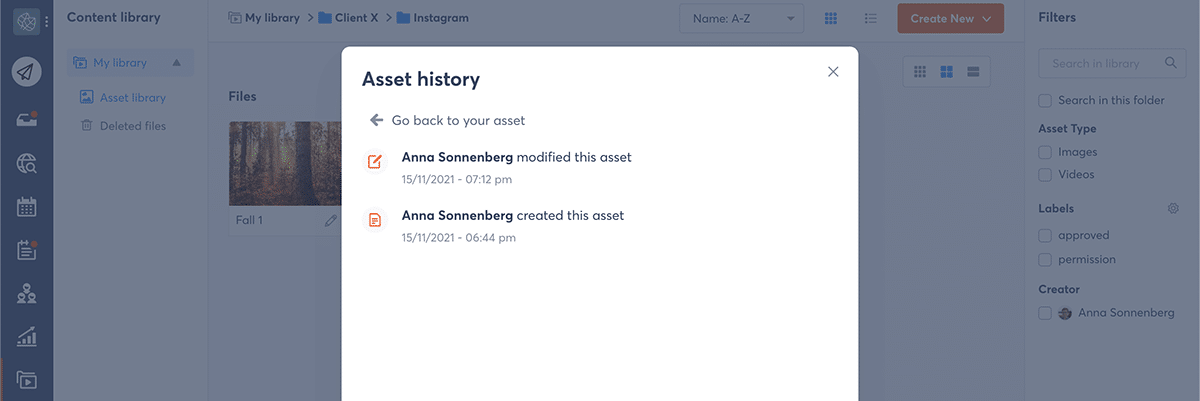Image resolution: width=1200 pixels, height=401 pixels.
Task: Check the approved label filter
Action: pyautogui.click(x=1045, y=236)
